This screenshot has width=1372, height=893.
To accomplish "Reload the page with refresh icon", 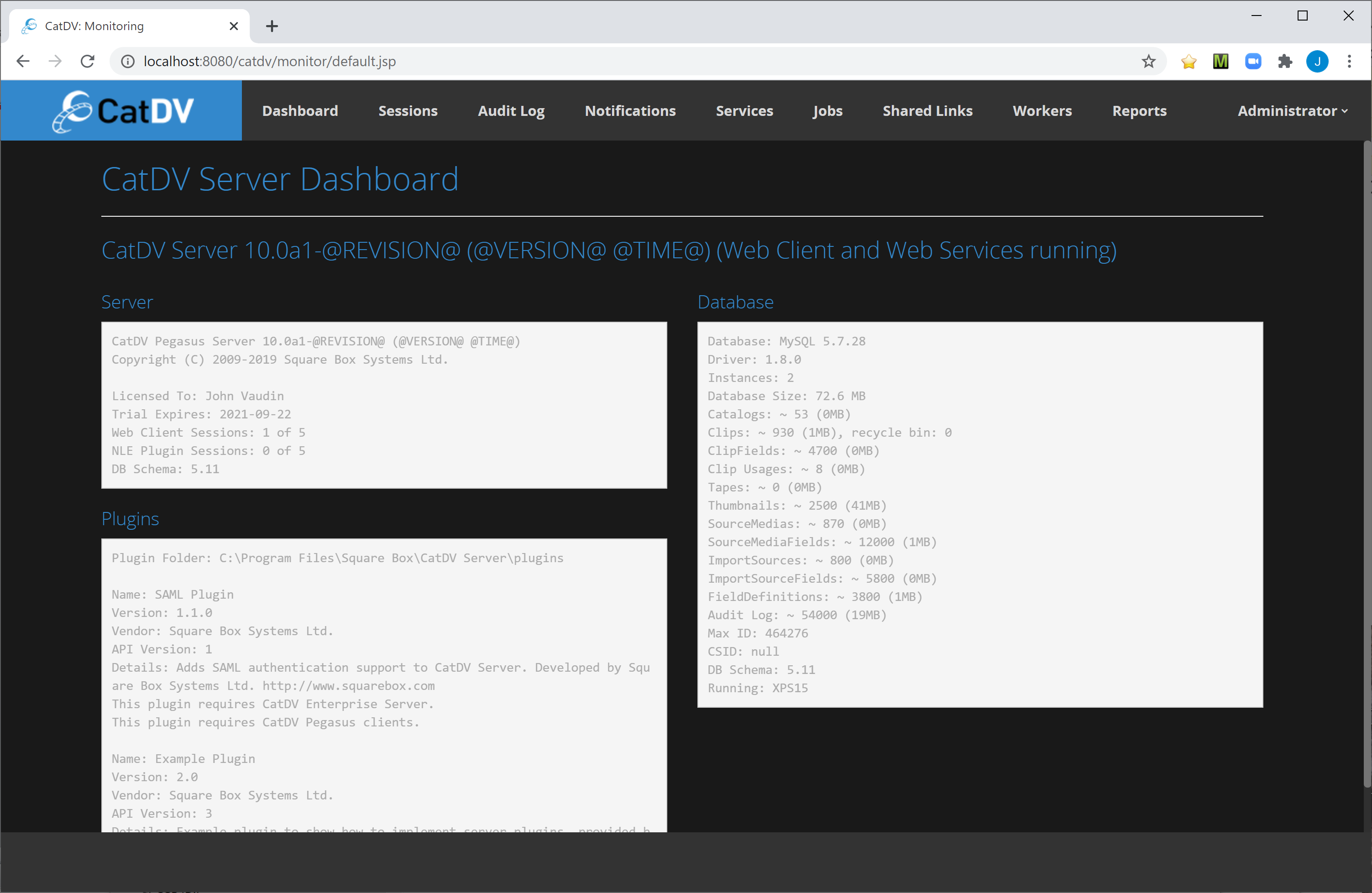I will pyautogui.click(x=88, y=61).
